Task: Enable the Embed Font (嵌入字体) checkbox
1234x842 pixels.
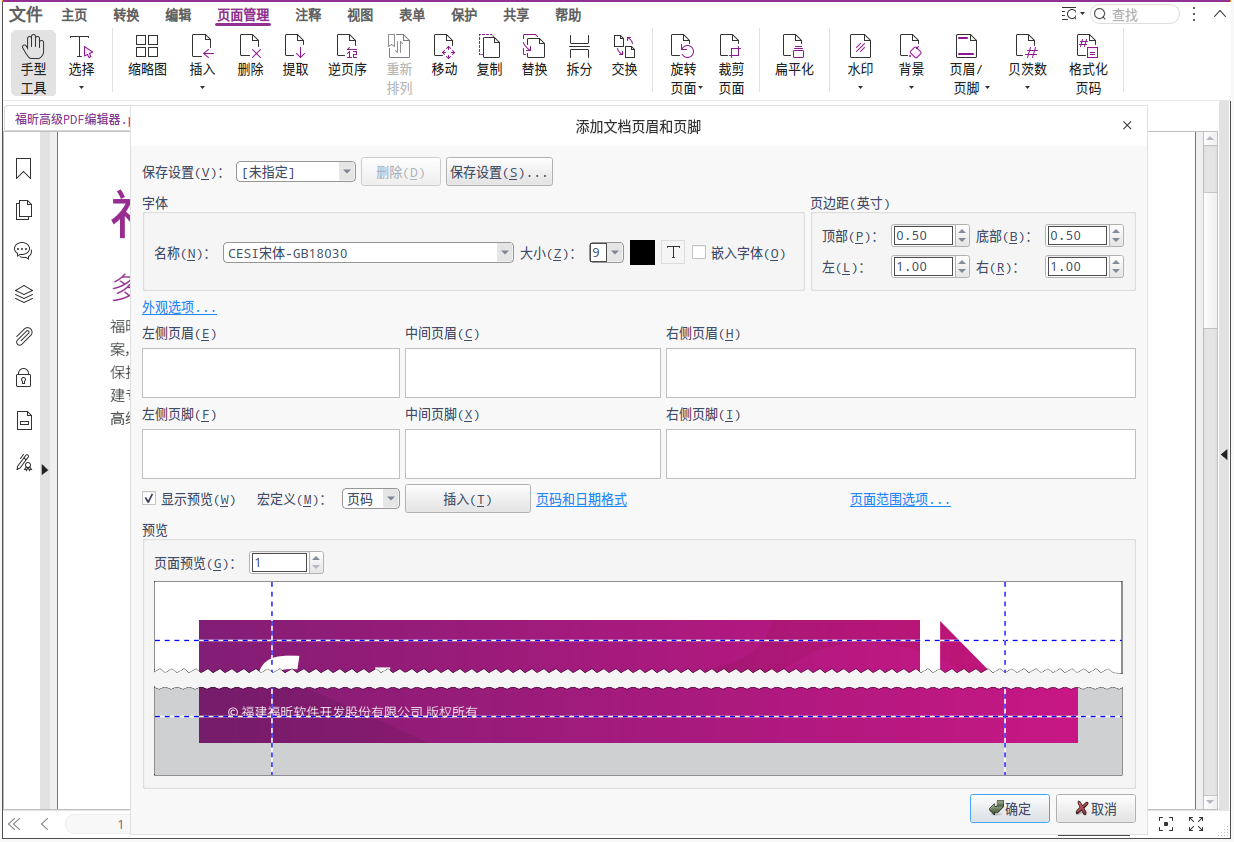Action: (x=699, y=253)
